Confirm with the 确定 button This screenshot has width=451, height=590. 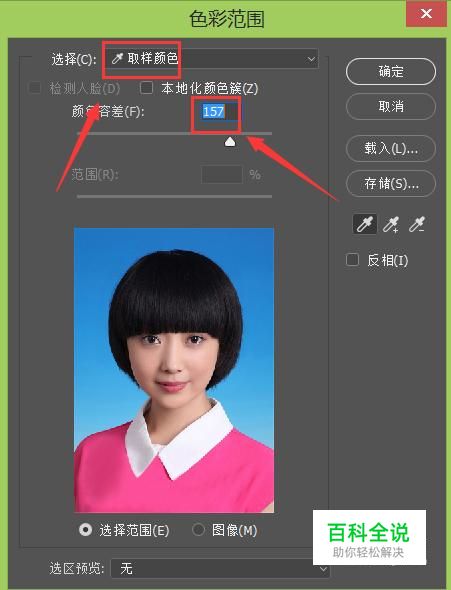[x=391, y=71]
